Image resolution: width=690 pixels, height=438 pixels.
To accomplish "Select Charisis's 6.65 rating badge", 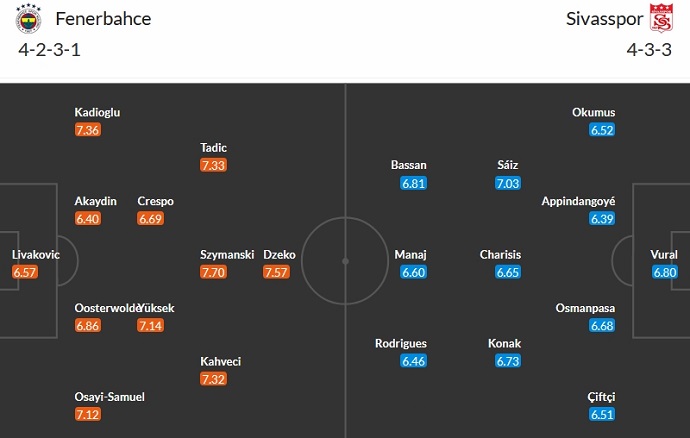I will click(507, 272).
